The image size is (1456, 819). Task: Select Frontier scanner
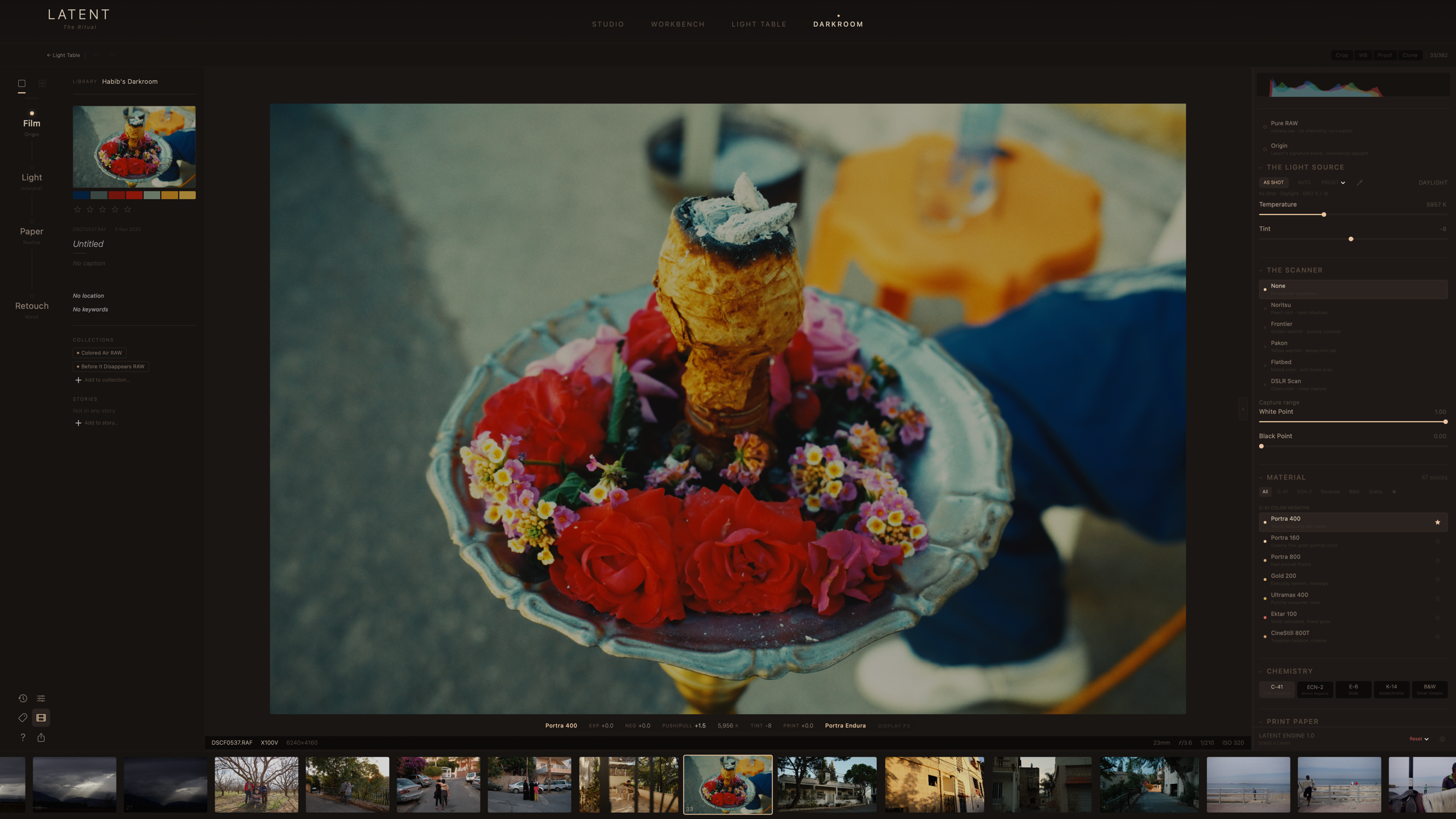coord(1352,328)
